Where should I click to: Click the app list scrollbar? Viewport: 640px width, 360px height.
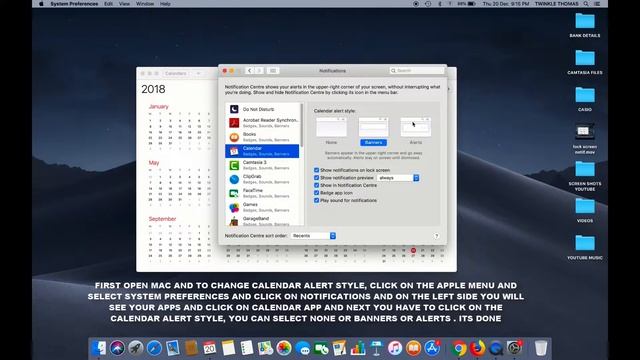[x=302, y=125]
